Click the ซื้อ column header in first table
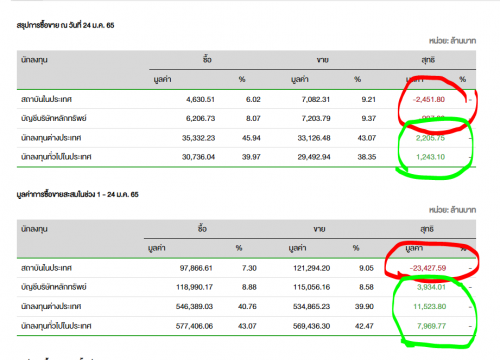Image resolution: width=500 pixels, height=360 pixels. [x=207, y=59]
